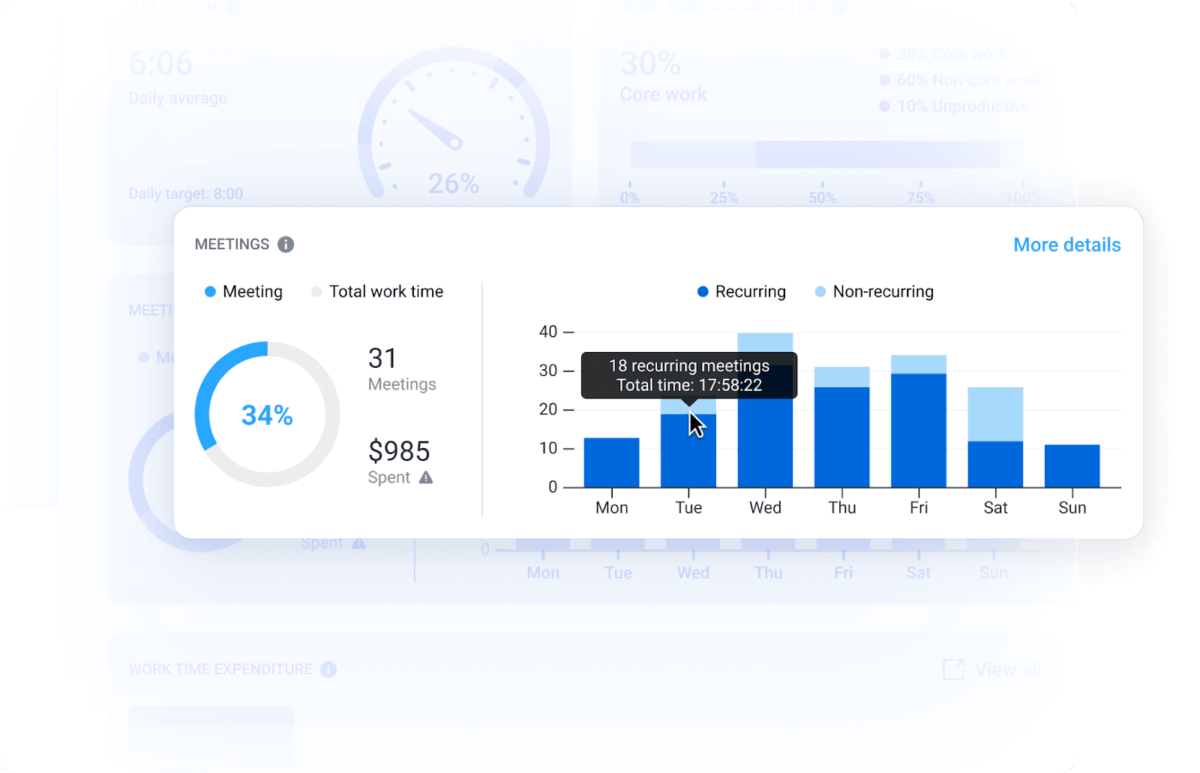Open More details for meetings
The width and height of the screenshot is (1200, 773).
tap(1067, 245)
